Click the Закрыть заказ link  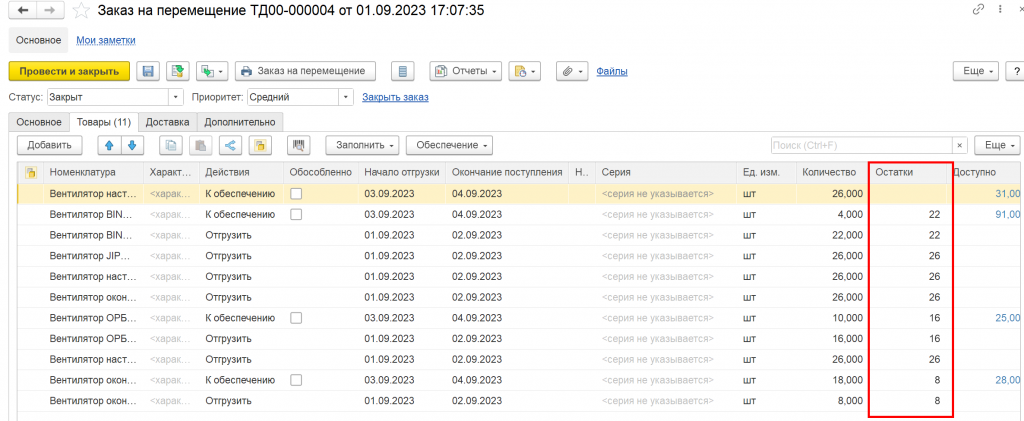[x=395, y=97]
